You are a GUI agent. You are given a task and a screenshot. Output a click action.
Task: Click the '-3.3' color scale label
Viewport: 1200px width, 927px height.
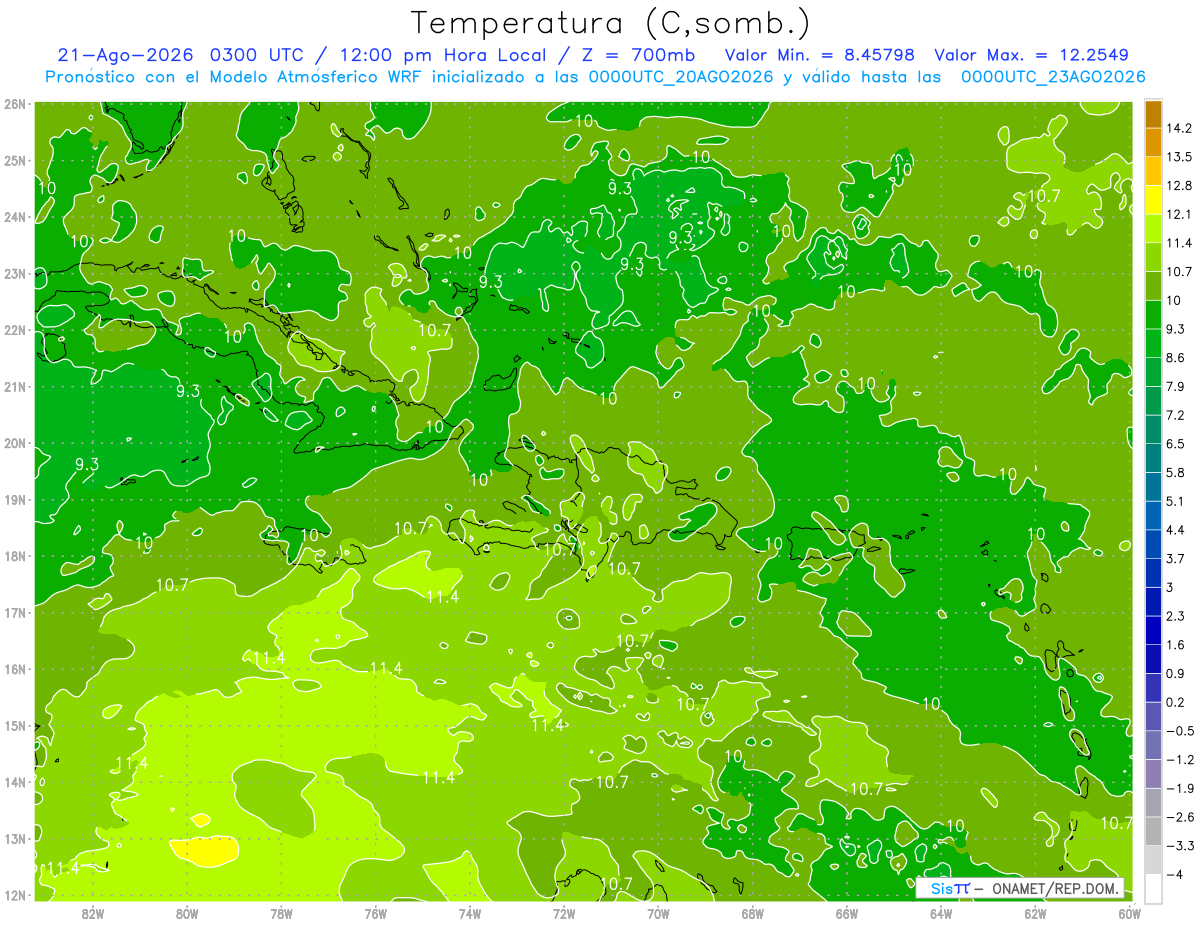click(1180, 846)
